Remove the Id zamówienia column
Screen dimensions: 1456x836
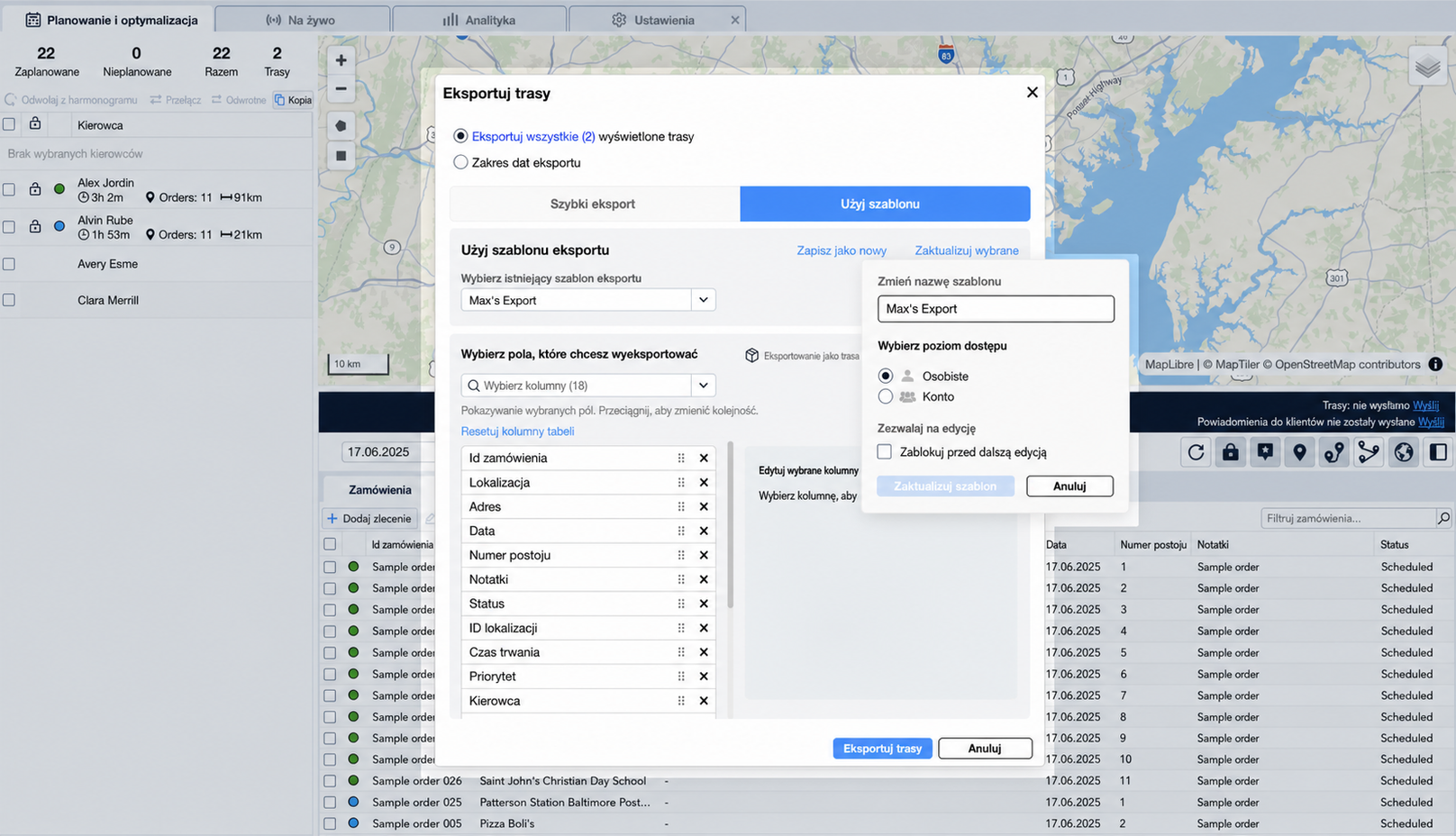[x=704, y=459]
